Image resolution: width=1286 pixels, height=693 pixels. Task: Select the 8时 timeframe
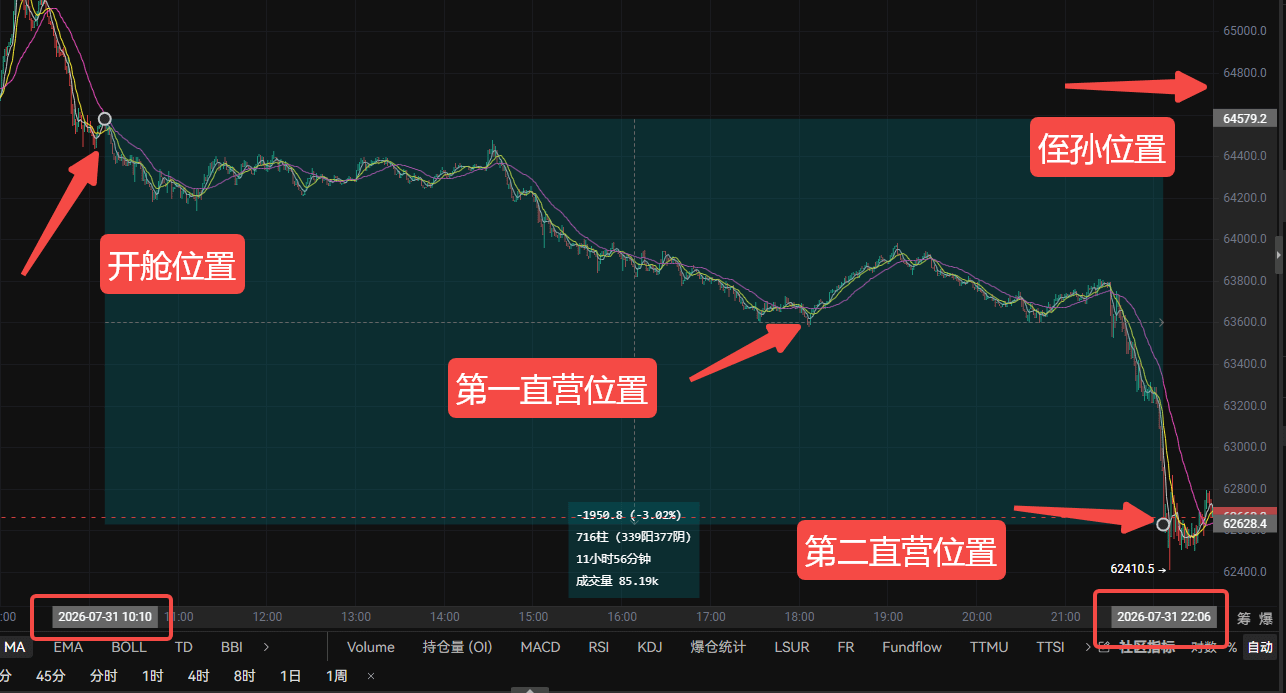click(x=244, y=676)
